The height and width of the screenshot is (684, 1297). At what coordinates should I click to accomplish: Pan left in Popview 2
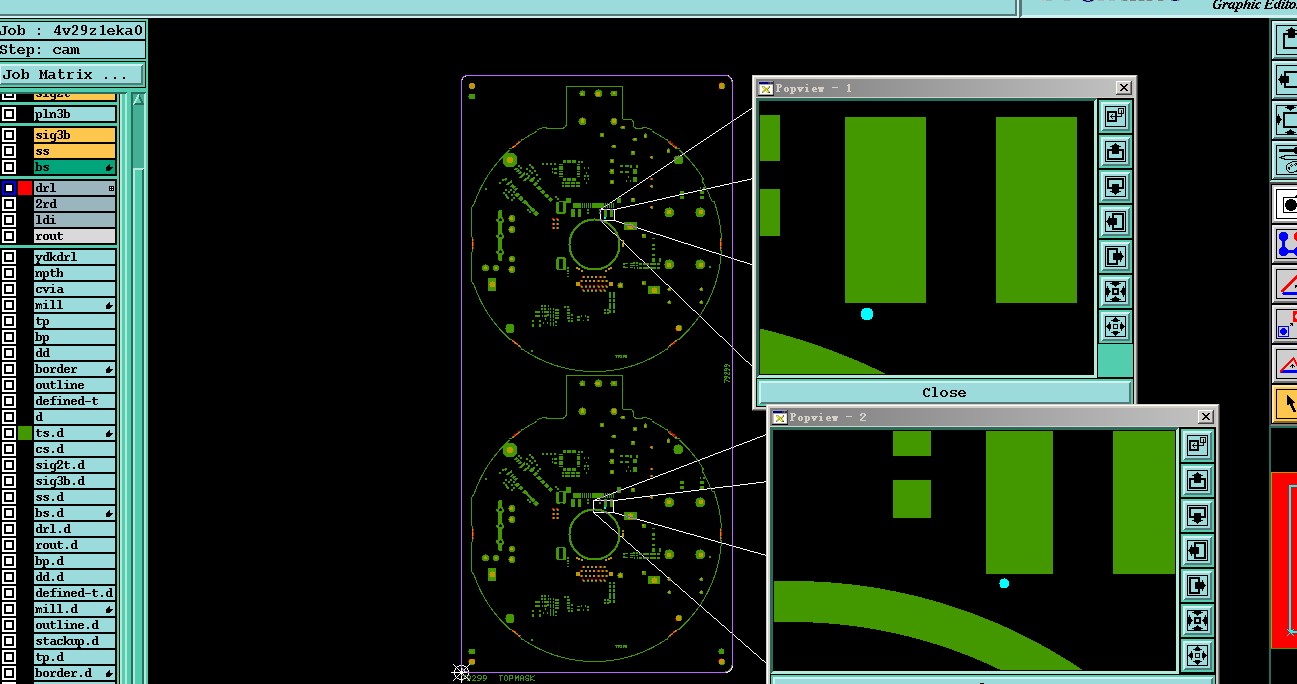point(1197,550)
